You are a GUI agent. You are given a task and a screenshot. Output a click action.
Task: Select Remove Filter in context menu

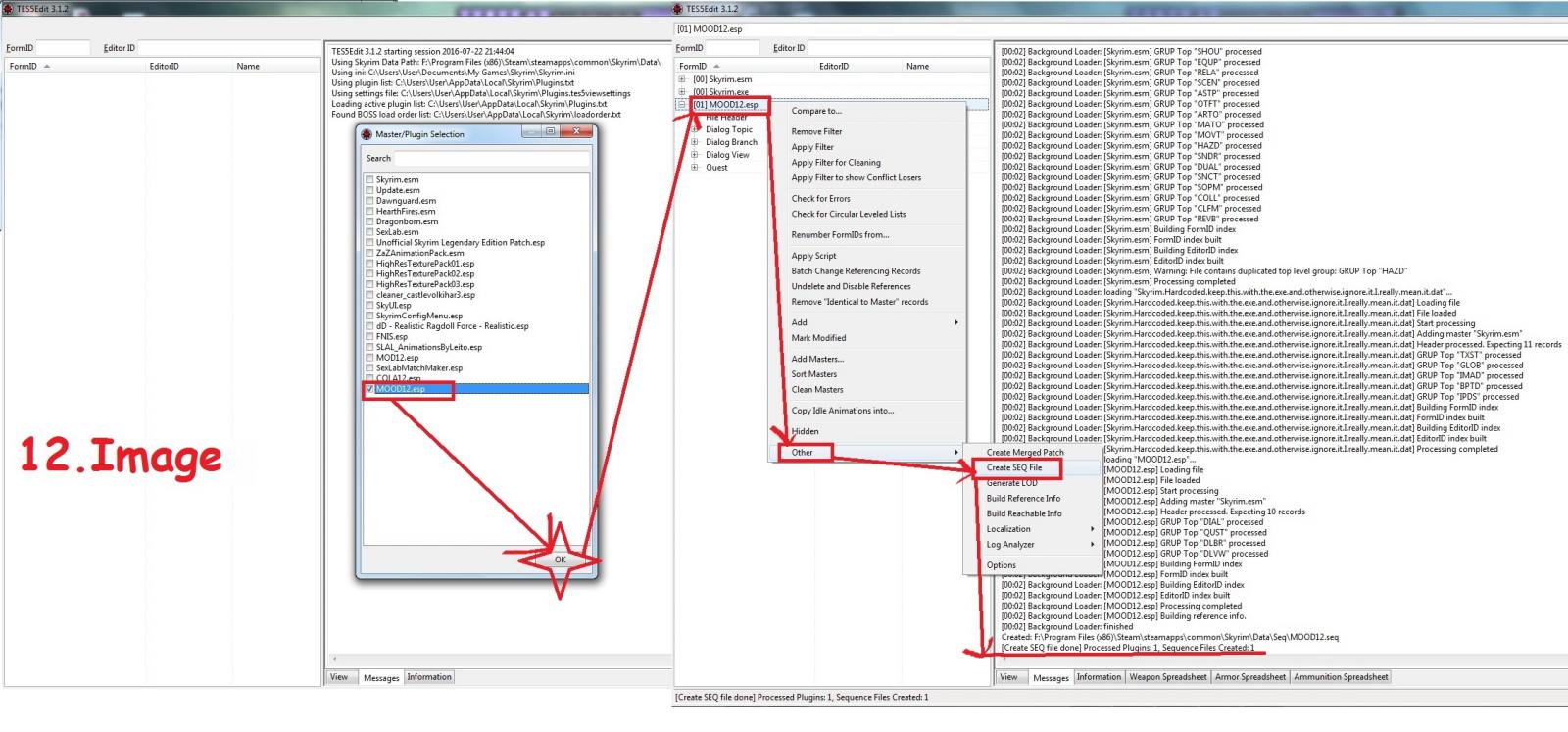click(816, 131)
